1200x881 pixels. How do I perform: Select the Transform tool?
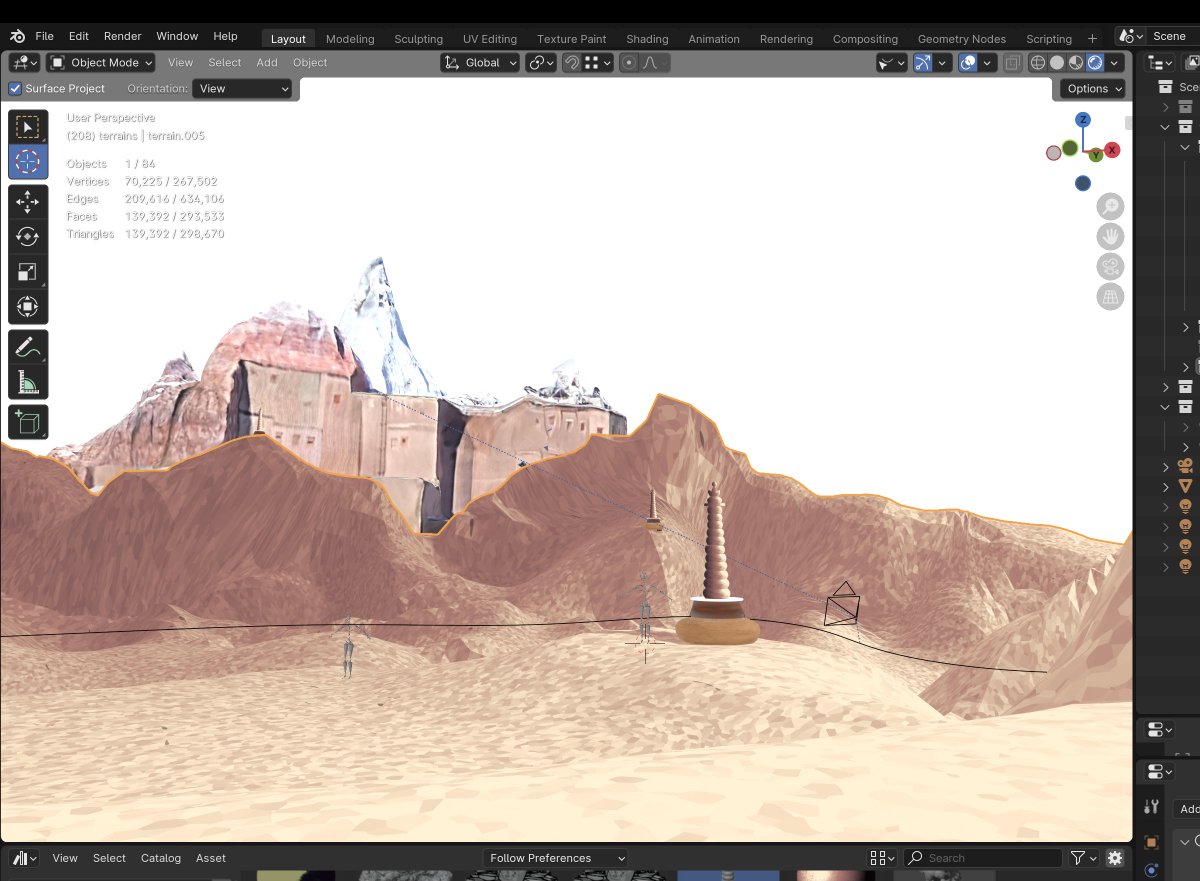(x=28, y=306)
